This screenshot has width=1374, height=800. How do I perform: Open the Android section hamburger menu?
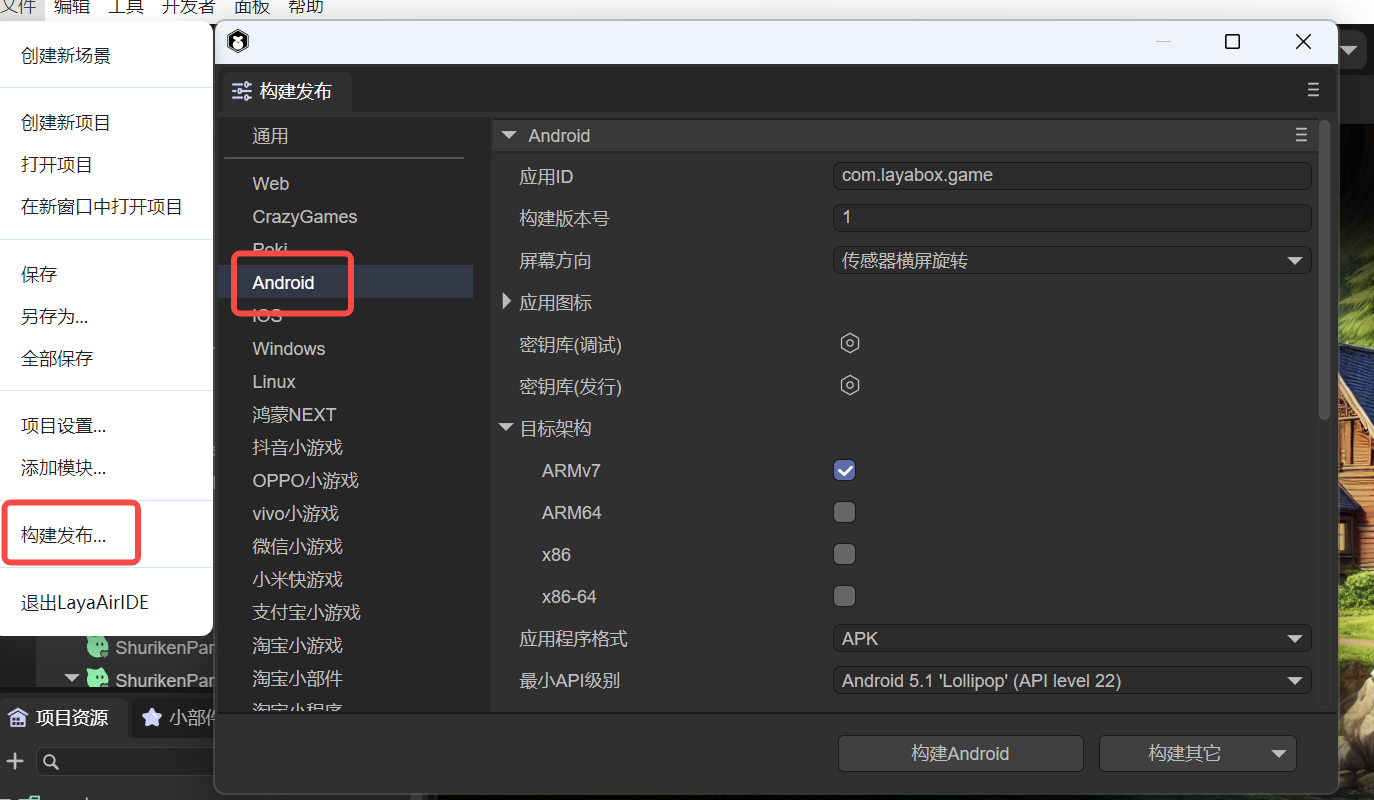coord(1301,135)
